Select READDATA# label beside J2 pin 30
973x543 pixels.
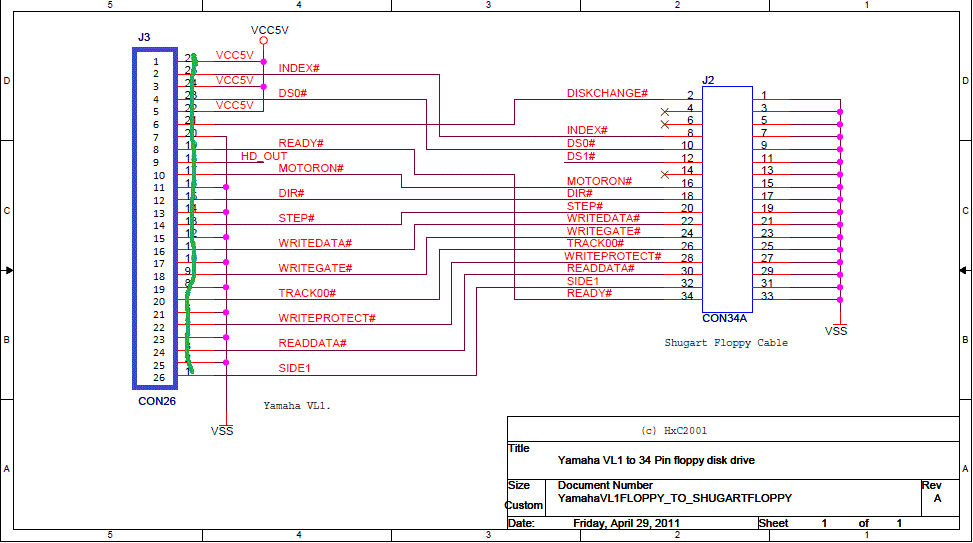point(600,268)
